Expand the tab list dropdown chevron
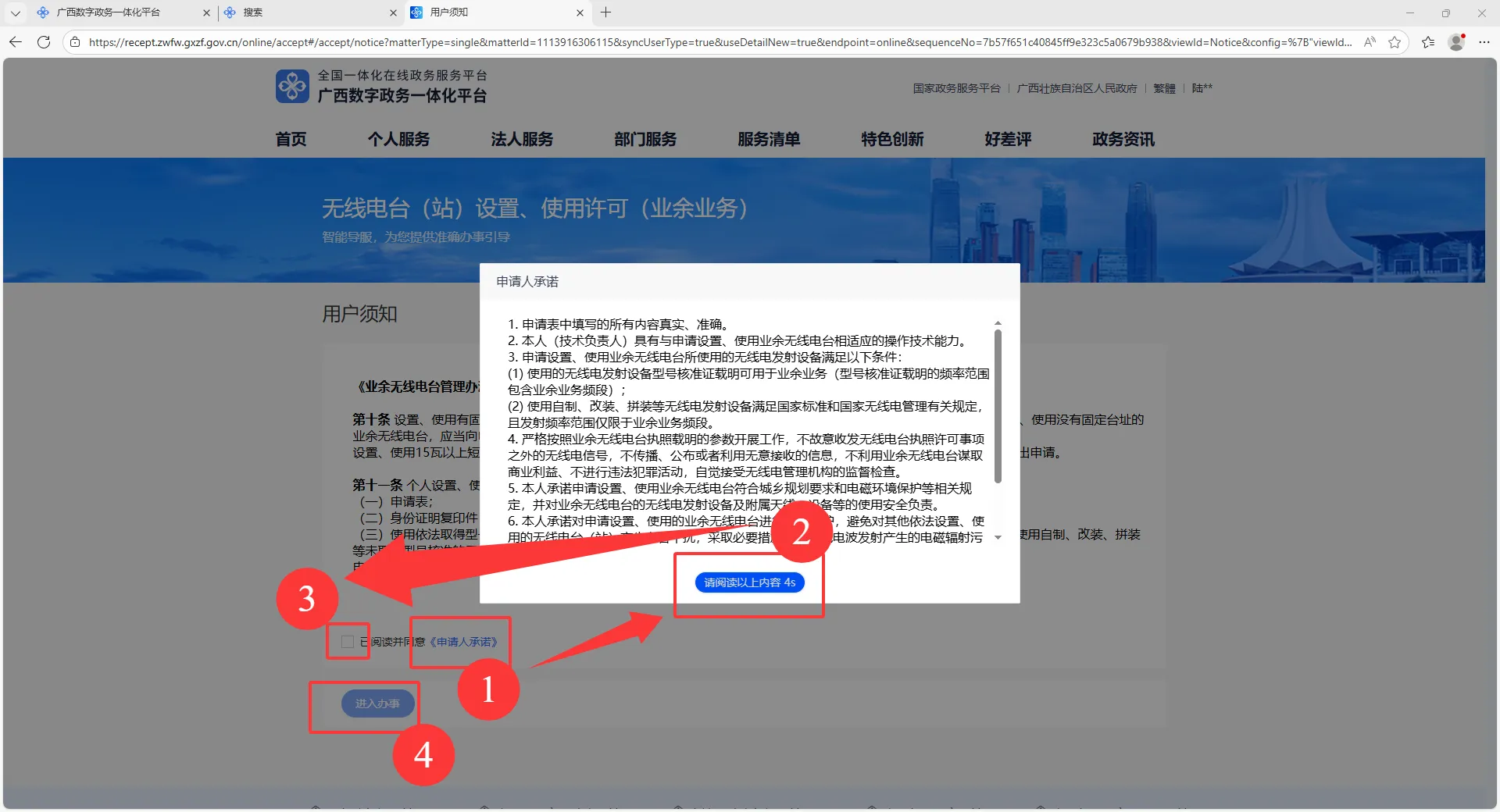This screenshot has height=812, width=1500. tap(15, 12)
